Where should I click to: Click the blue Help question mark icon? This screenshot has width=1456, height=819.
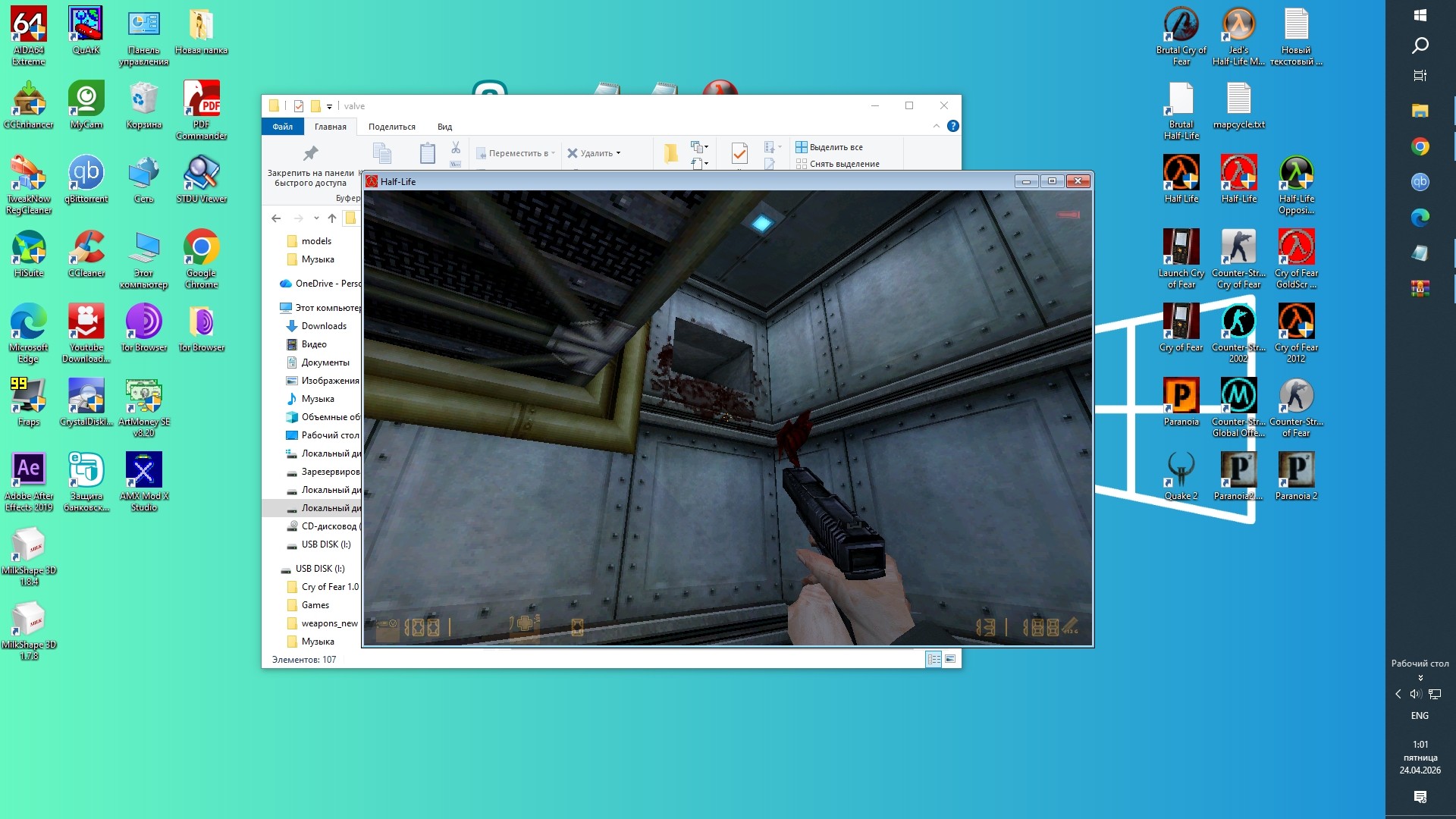click(x=953, y=126)
